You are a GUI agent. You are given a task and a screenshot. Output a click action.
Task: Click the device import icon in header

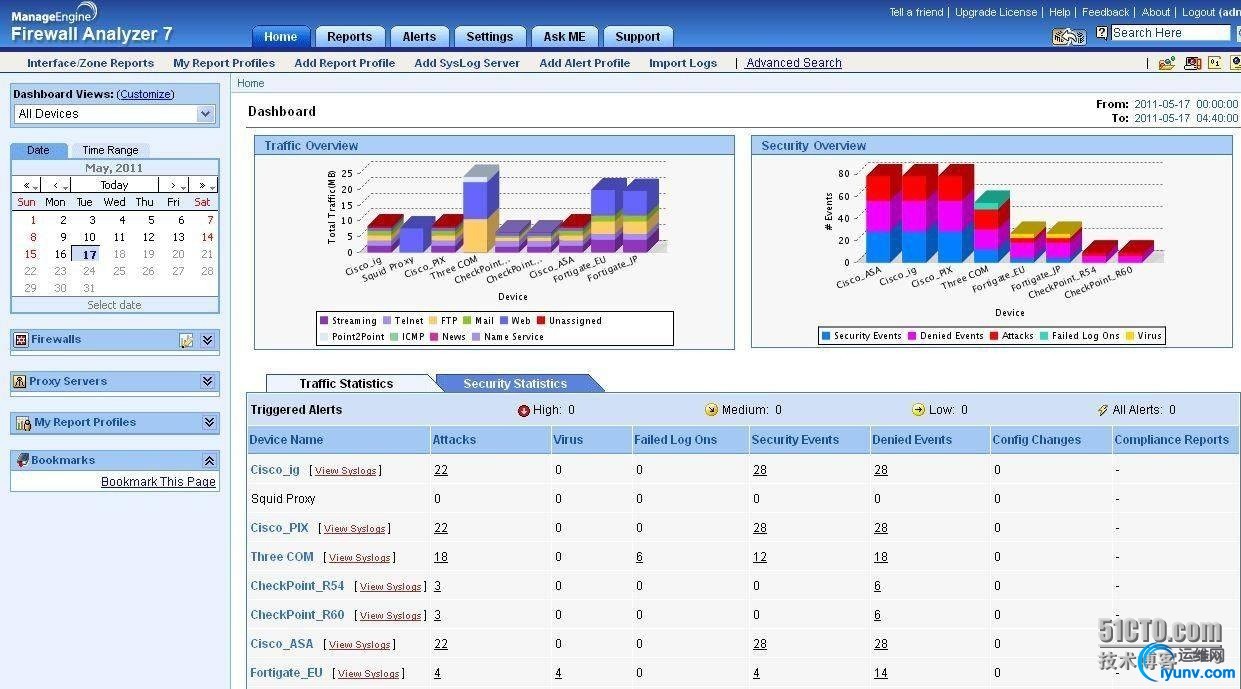pos(1069,36)
